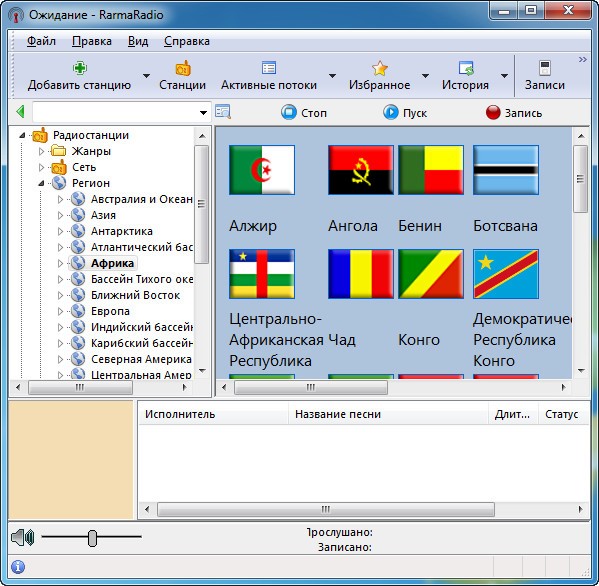599x586 pixels.
Task: Select the Botswana flag thumbnail
Action: [506, 170]
